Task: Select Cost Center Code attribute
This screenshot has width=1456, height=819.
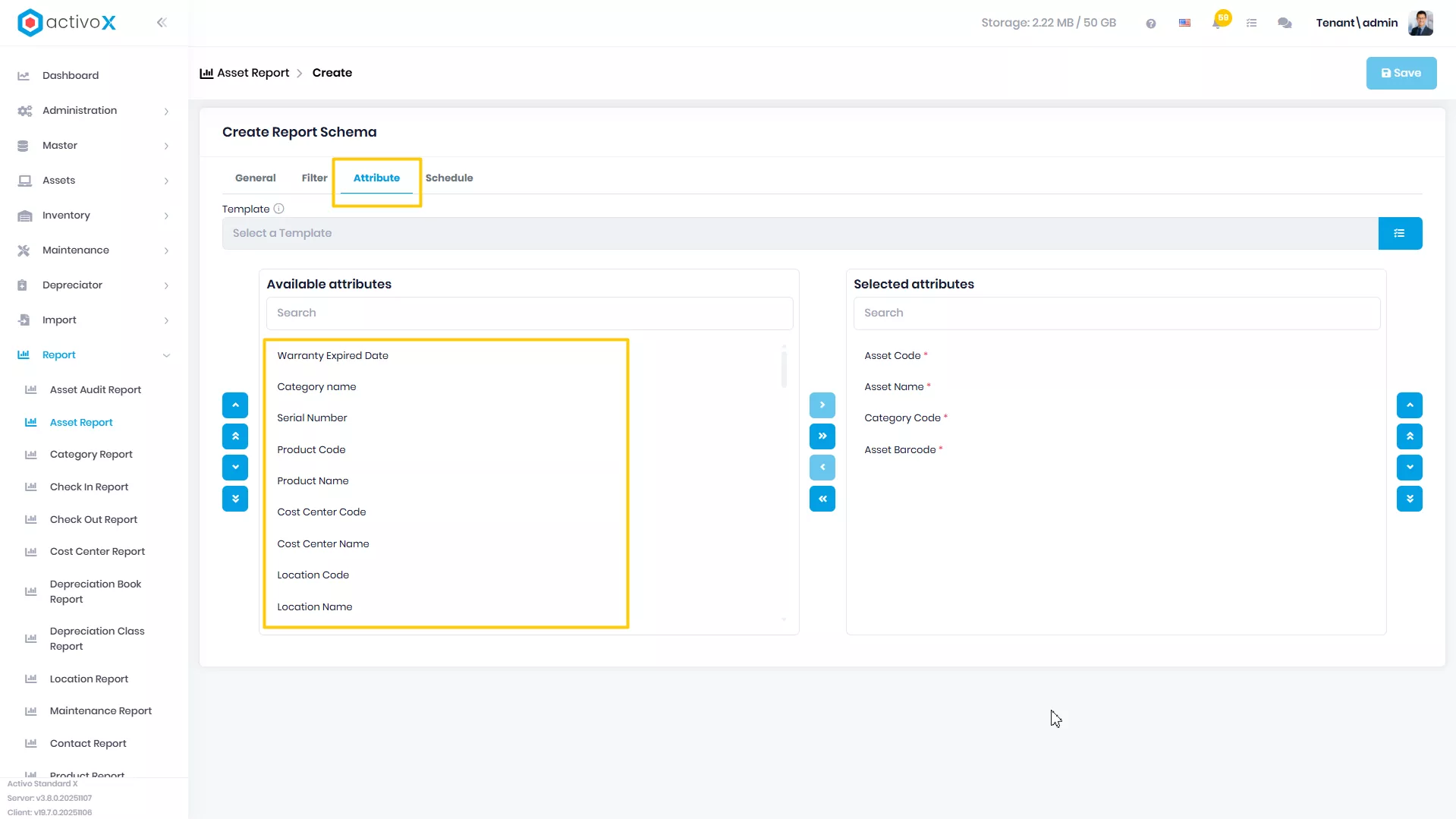Action: (x=322, y=512)
